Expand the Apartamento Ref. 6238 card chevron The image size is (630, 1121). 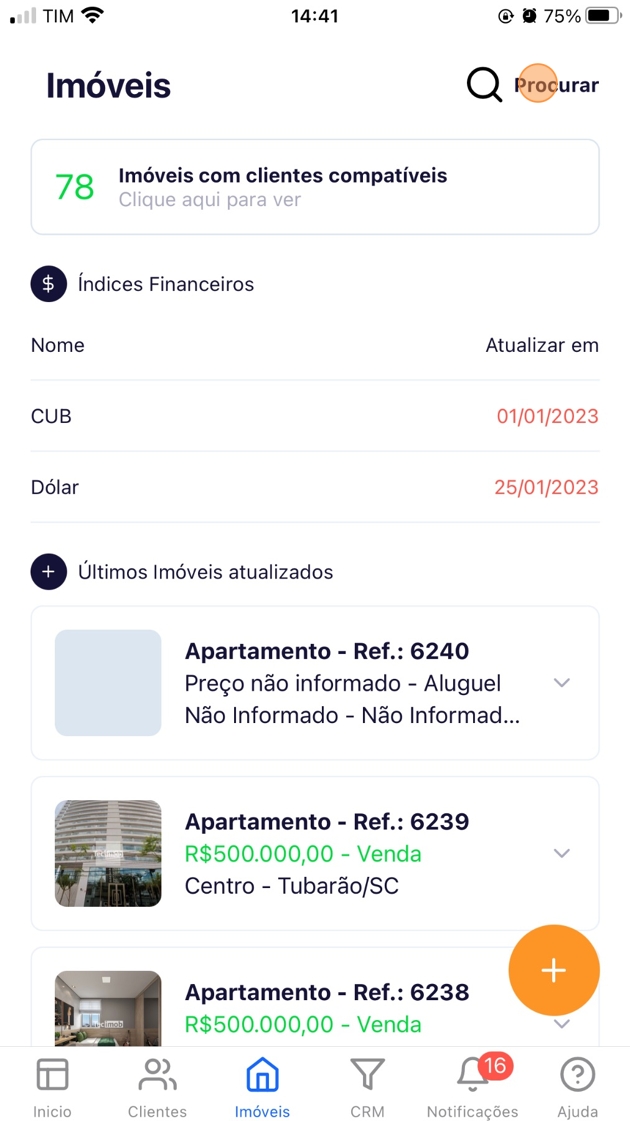click(562, 1024)
